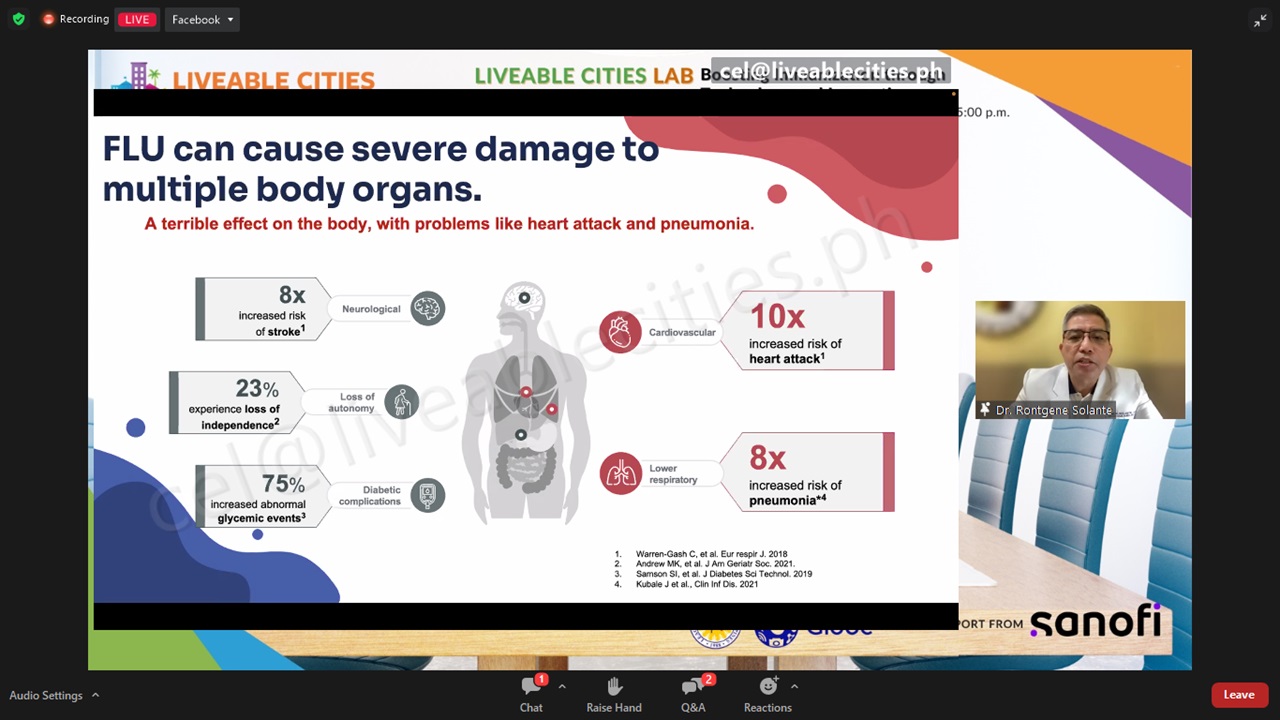
Task: Click the green encryption shield icon
Action: click(18, 19)
